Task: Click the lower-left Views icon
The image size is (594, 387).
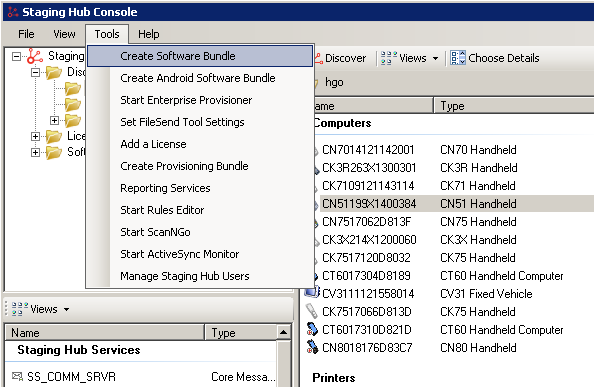Action: pos(20,309)
